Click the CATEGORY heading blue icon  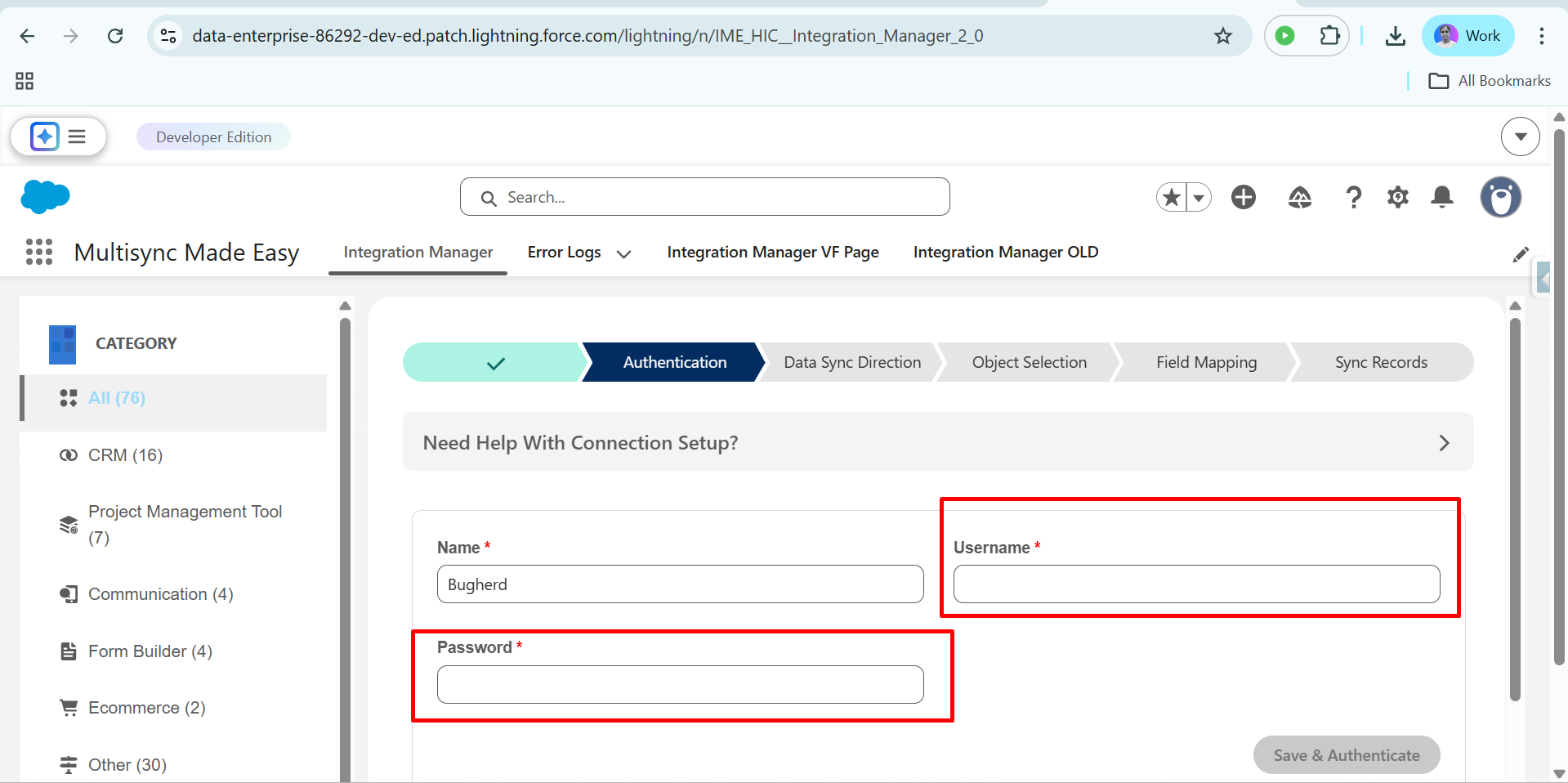click(x=63, y=345)
